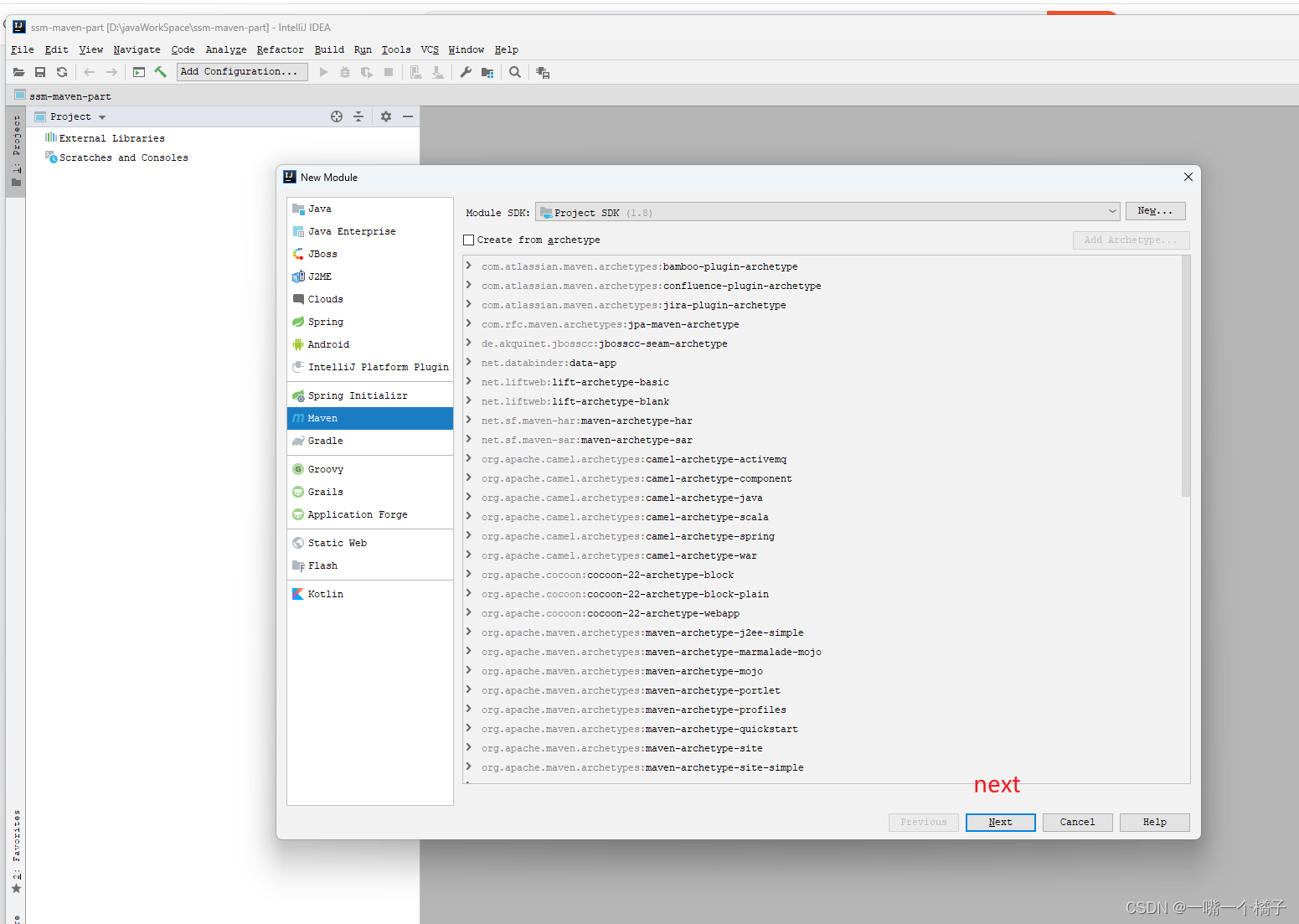Click the Debug bug icon
This screenshot has width=1299, height=924.
pyautogui.click(x=345, y=72)
